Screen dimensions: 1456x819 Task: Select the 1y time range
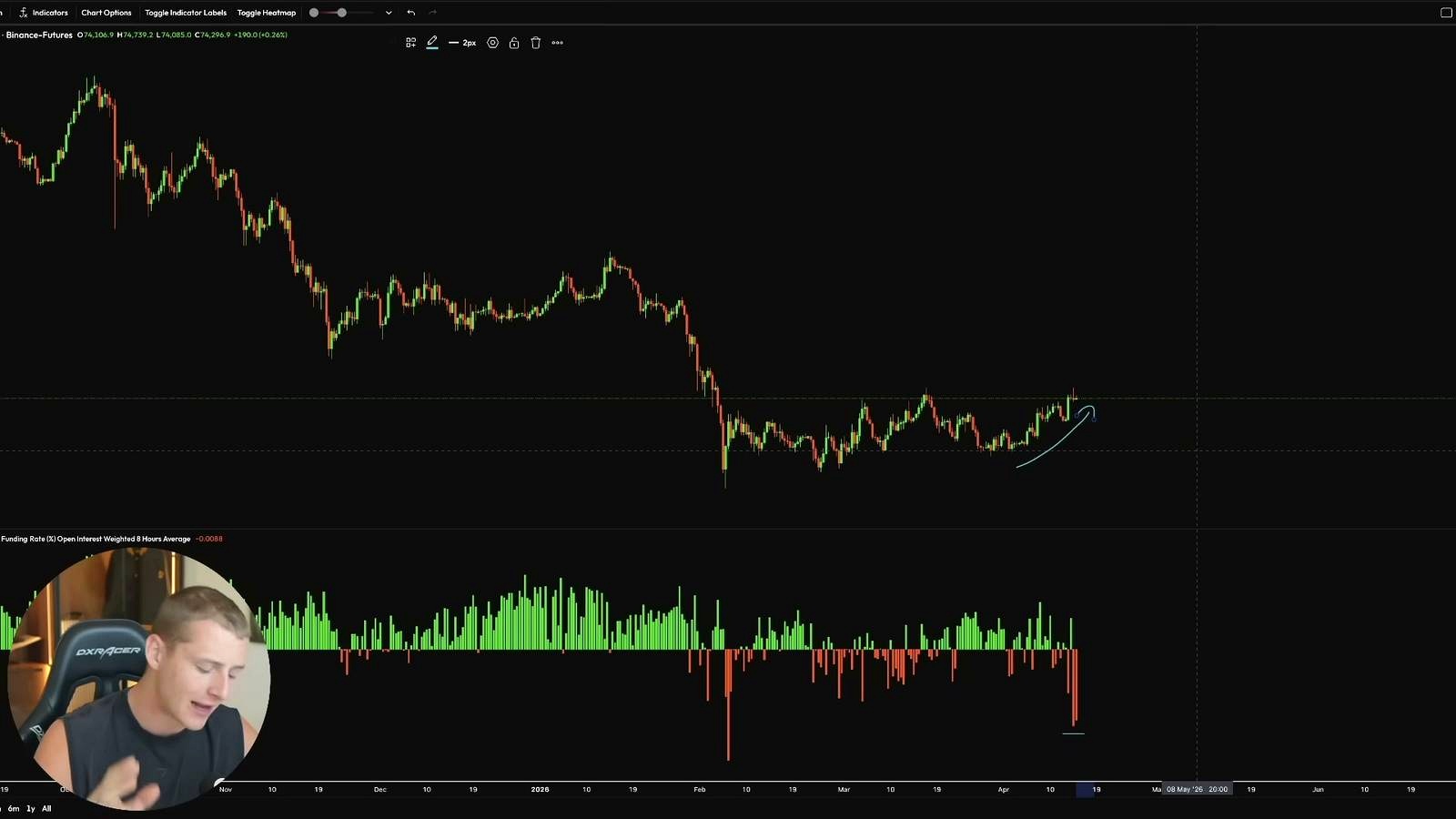coord(31,808)
